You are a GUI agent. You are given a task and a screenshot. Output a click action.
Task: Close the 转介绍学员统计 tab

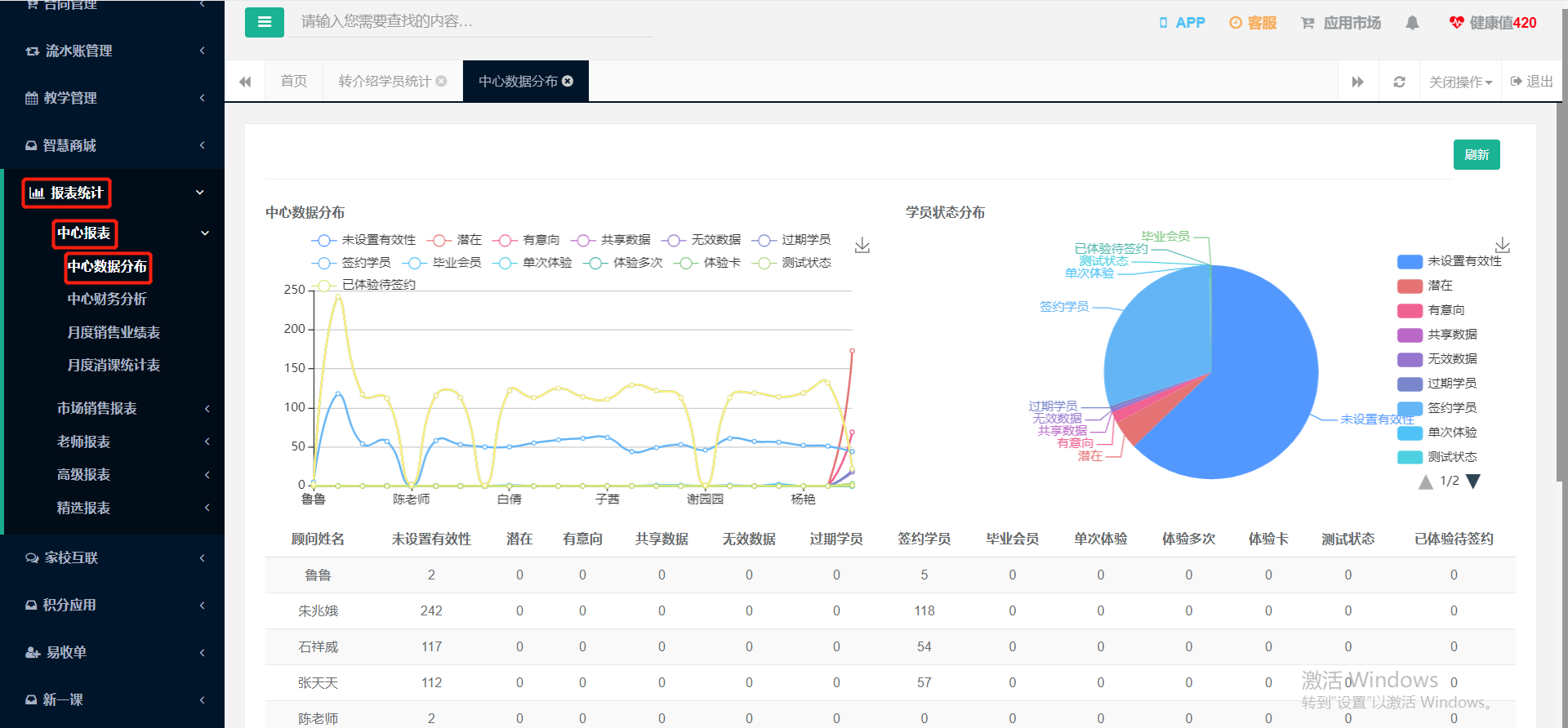coord(442,81)
